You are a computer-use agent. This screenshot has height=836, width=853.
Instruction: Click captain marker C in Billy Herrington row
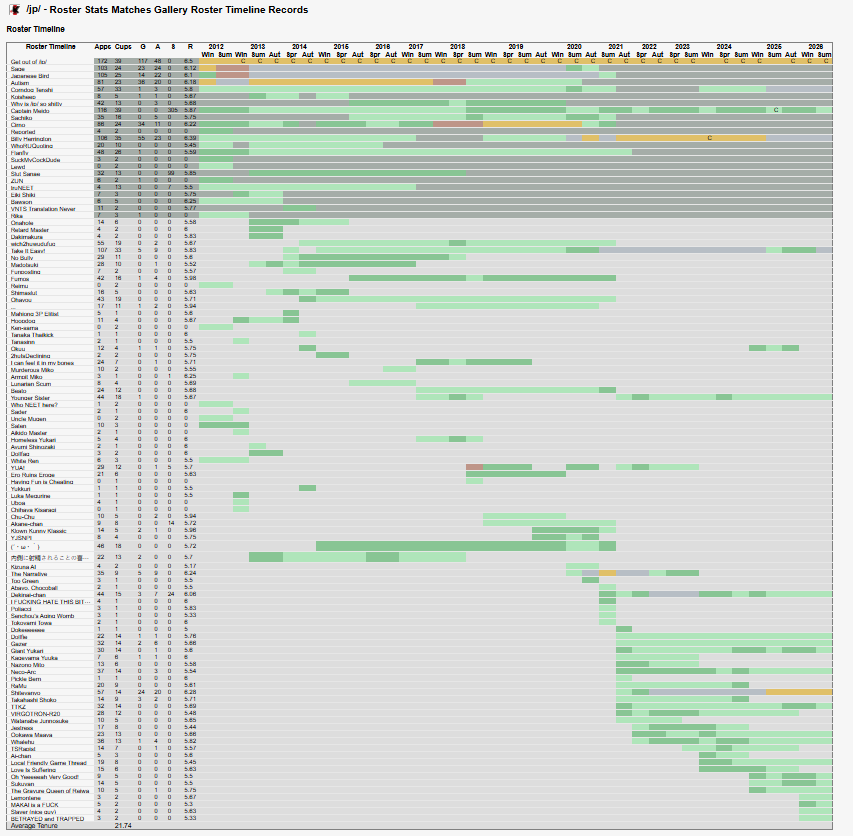click(709, 139)
